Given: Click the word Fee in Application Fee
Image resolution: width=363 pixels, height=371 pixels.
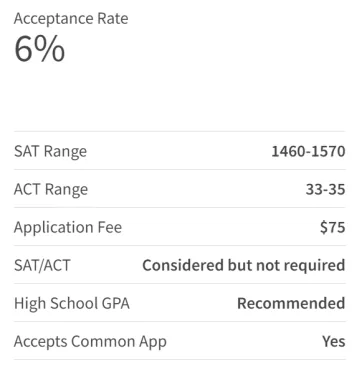Looking at the screenshot, I should coord(109,227).
